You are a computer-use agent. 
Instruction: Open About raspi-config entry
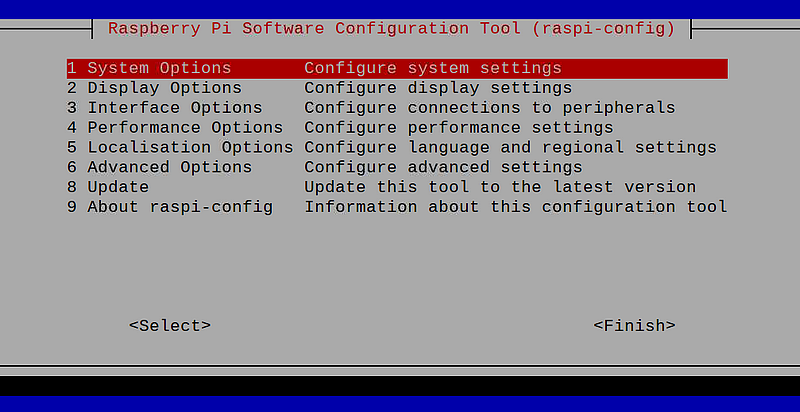click(397, 207)
